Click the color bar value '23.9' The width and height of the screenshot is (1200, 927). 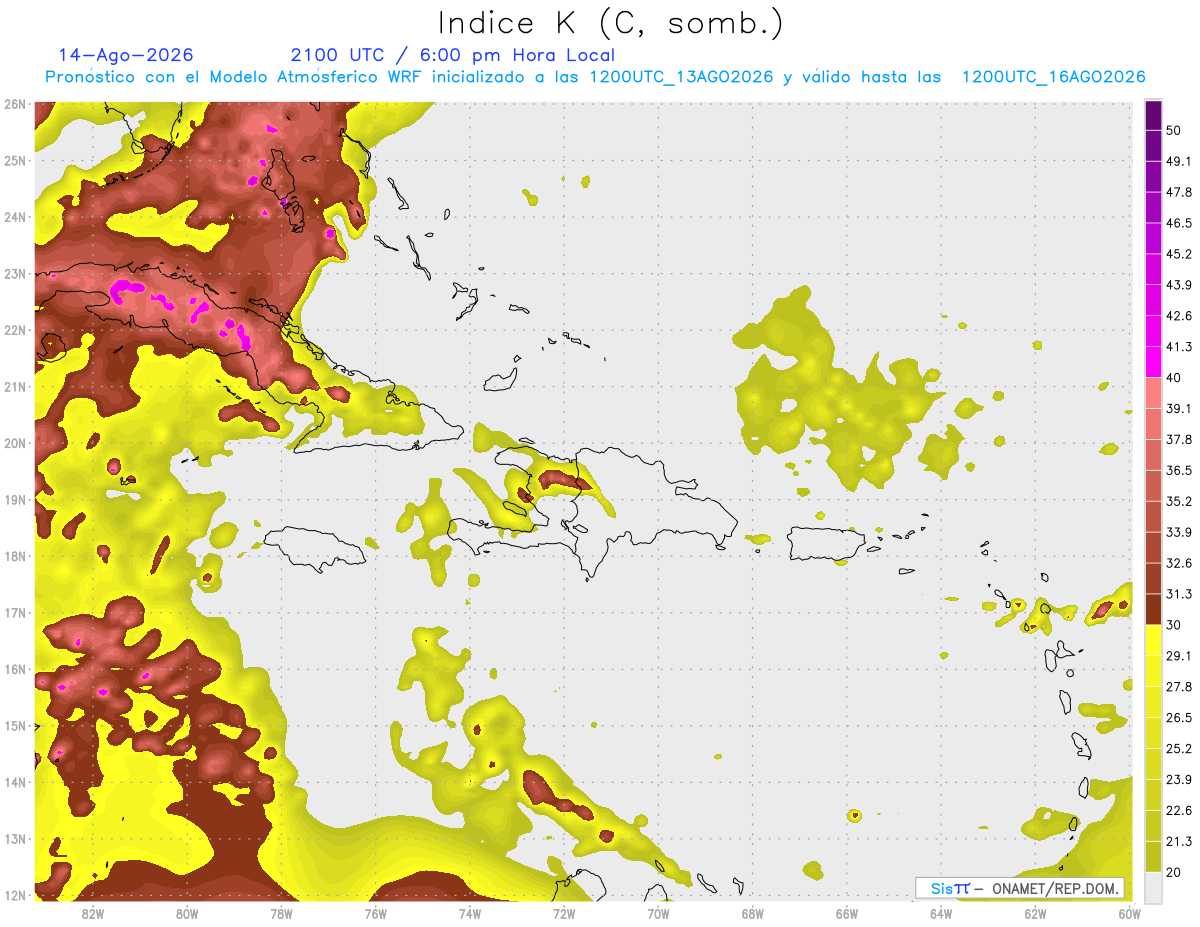coord(1179,780)
